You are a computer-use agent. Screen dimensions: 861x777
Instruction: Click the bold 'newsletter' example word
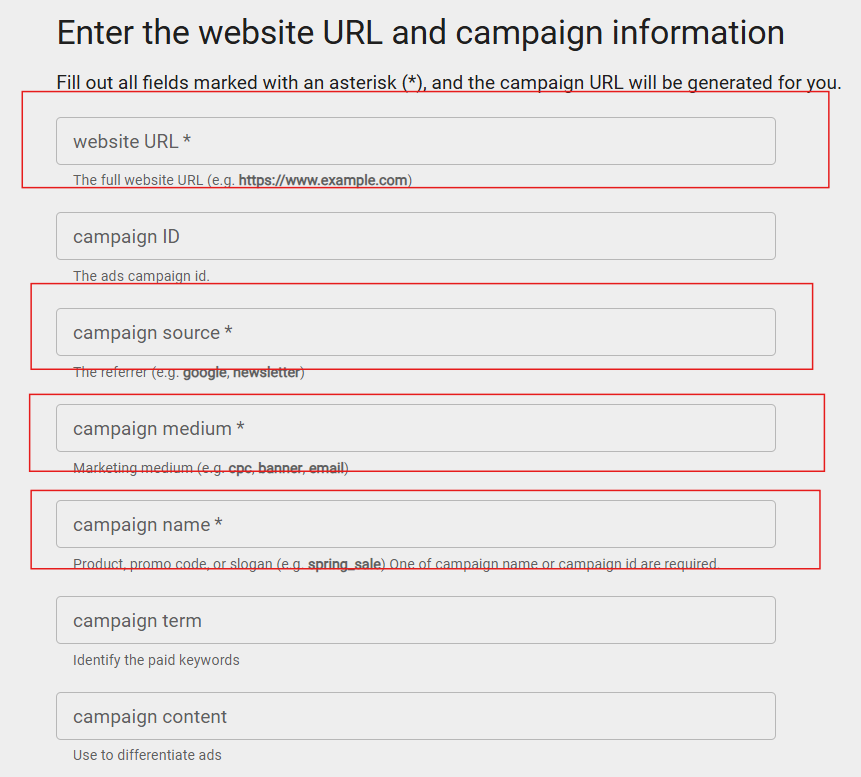266,373
